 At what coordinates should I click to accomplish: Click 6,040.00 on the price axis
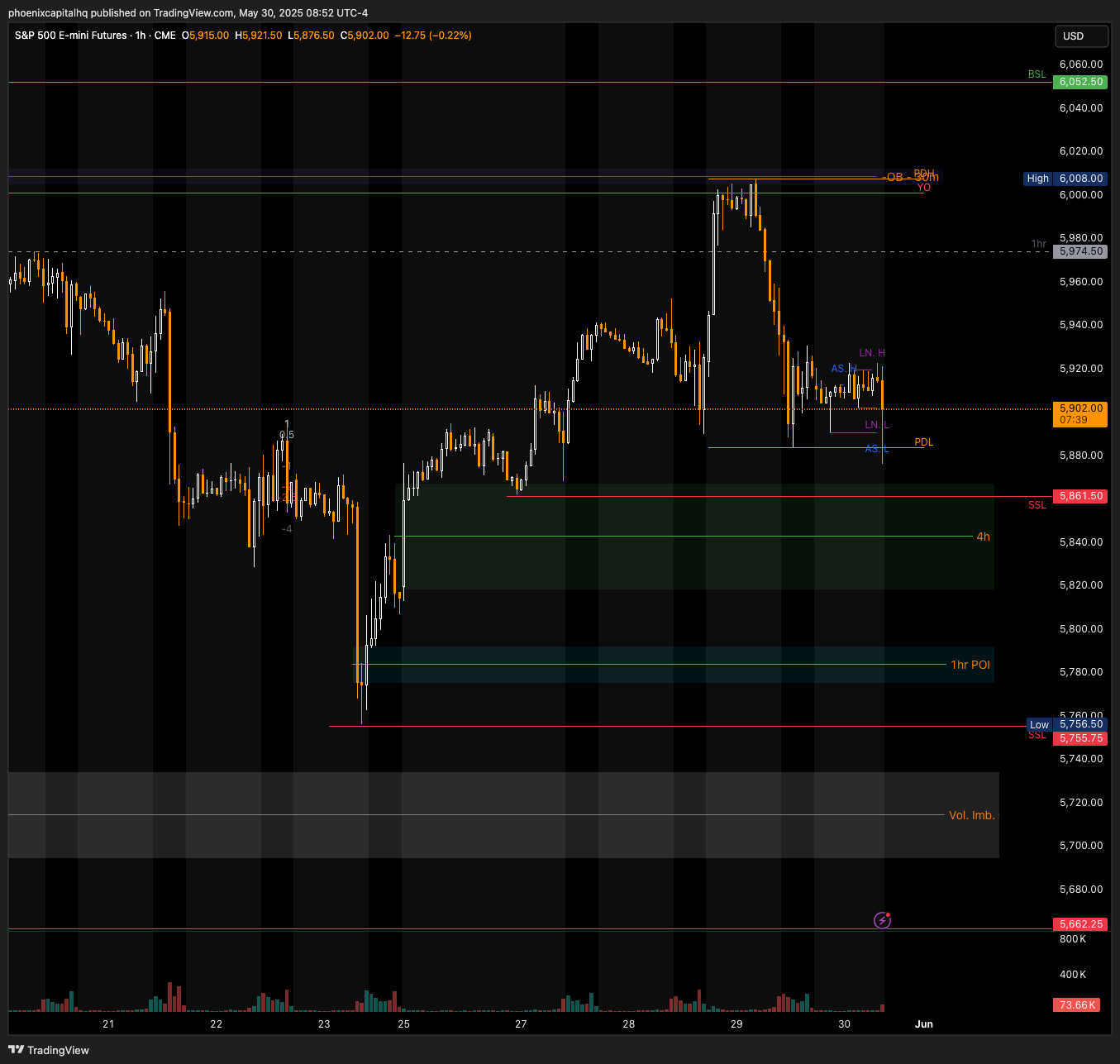pos(1081,108)
